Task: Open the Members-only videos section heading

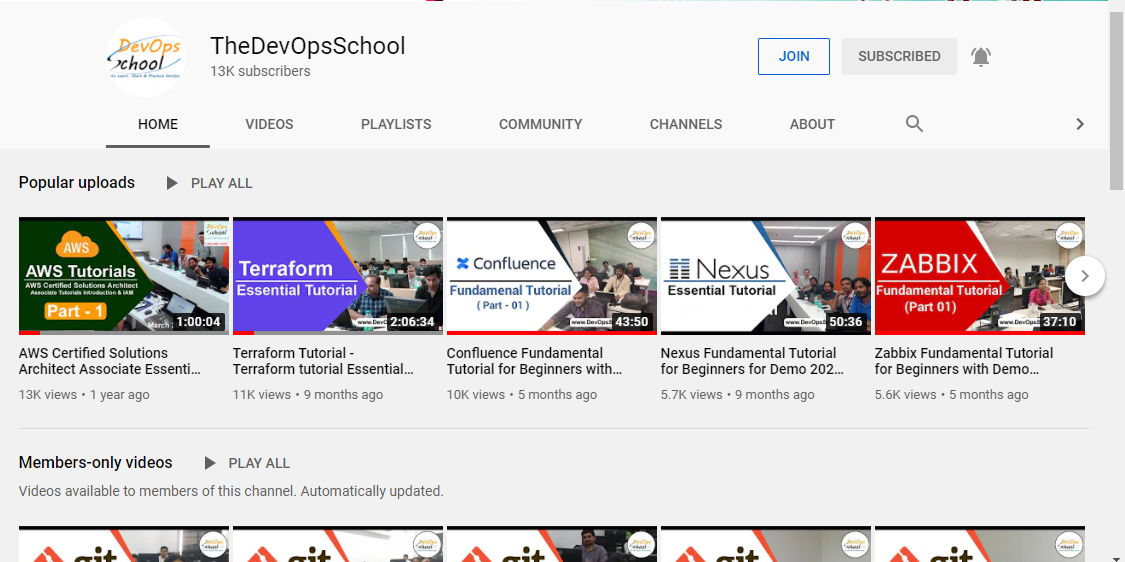Action: click(x=95, y=462)
